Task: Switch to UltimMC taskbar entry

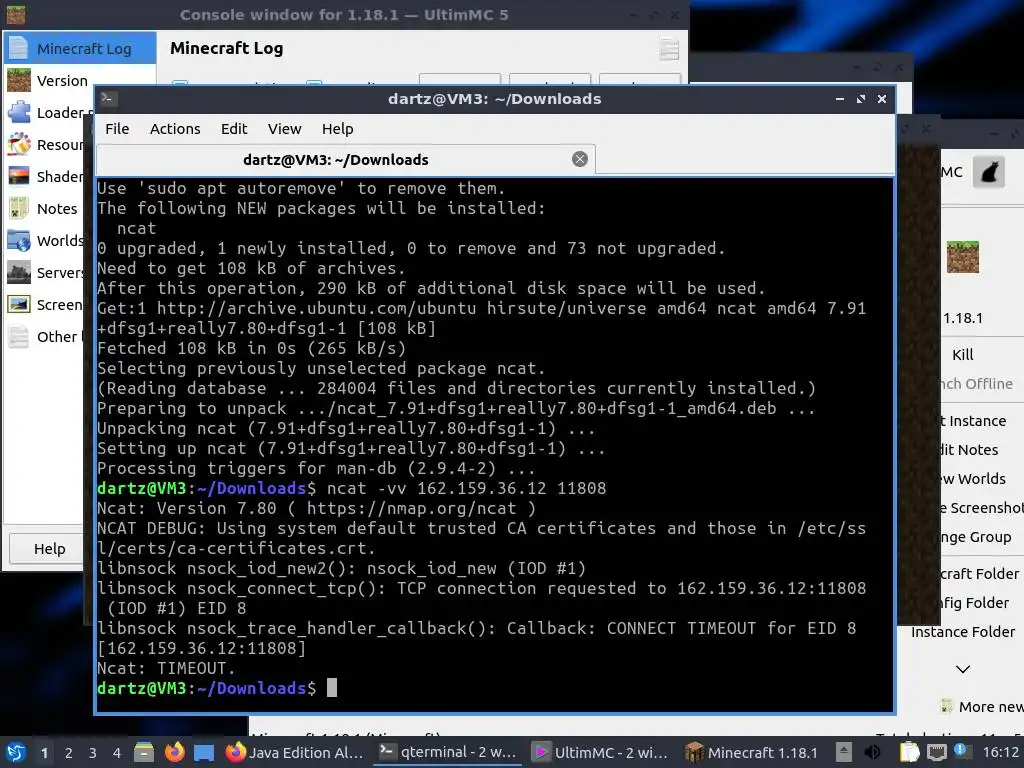Action: click(x=601, y=752)
